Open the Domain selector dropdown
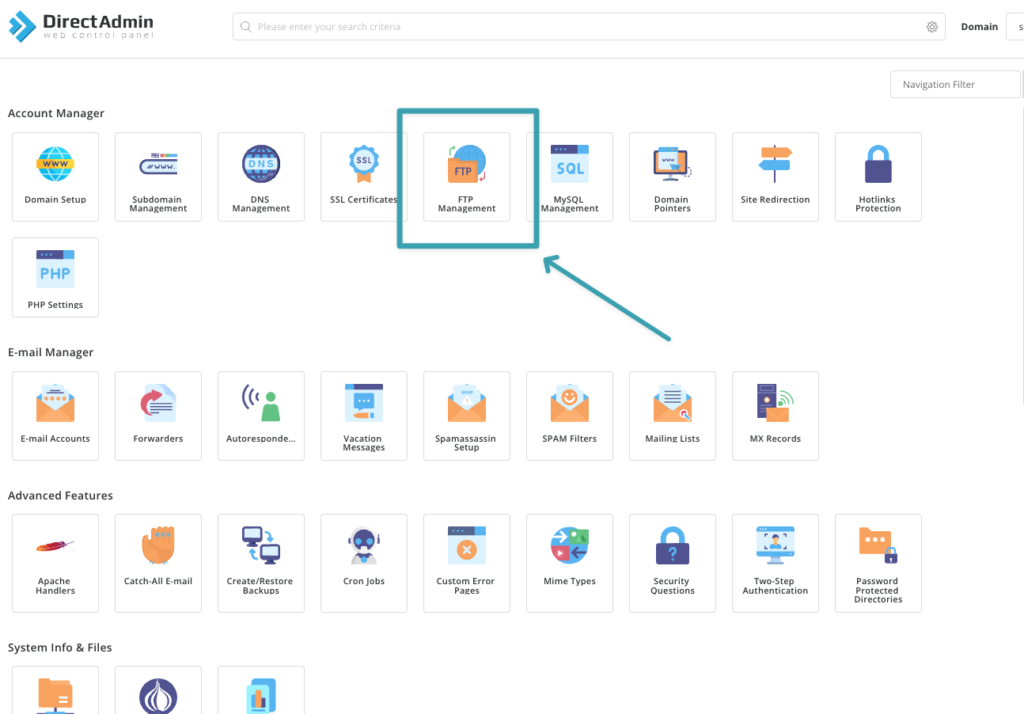 click(1016, 27)
